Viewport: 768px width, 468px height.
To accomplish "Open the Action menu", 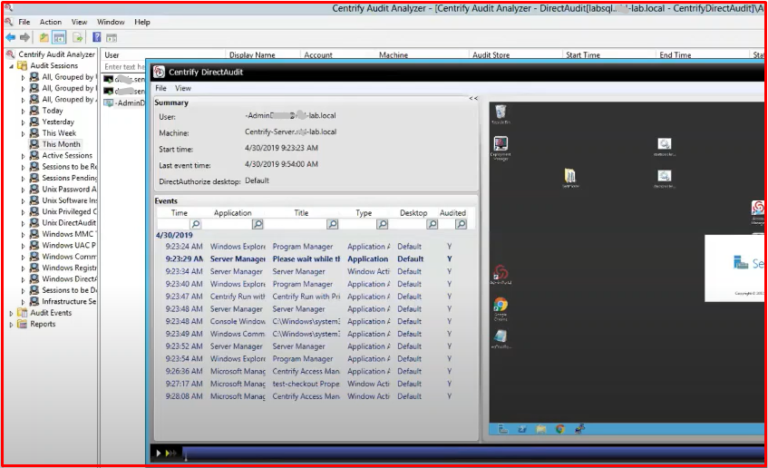I will coord(50,22).
